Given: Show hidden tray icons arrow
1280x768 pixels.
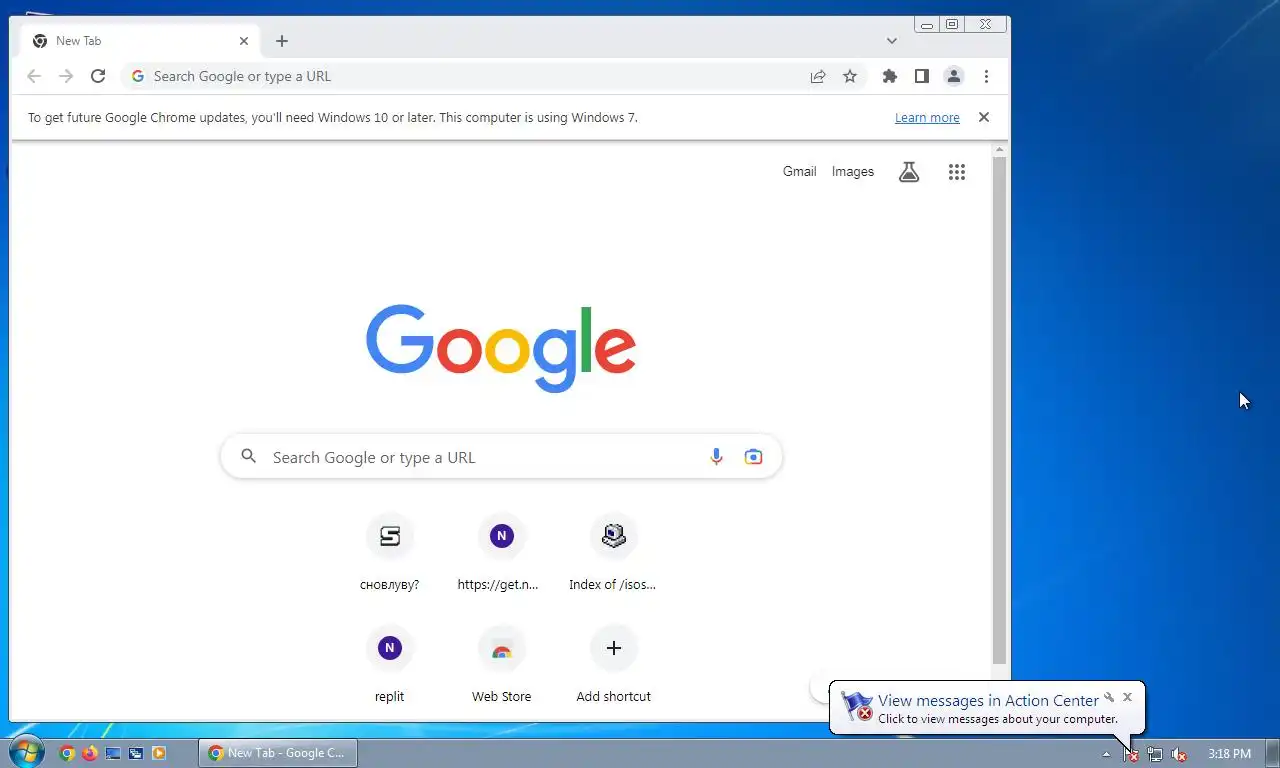Looking at the screenshot, I should point(1106,754).
